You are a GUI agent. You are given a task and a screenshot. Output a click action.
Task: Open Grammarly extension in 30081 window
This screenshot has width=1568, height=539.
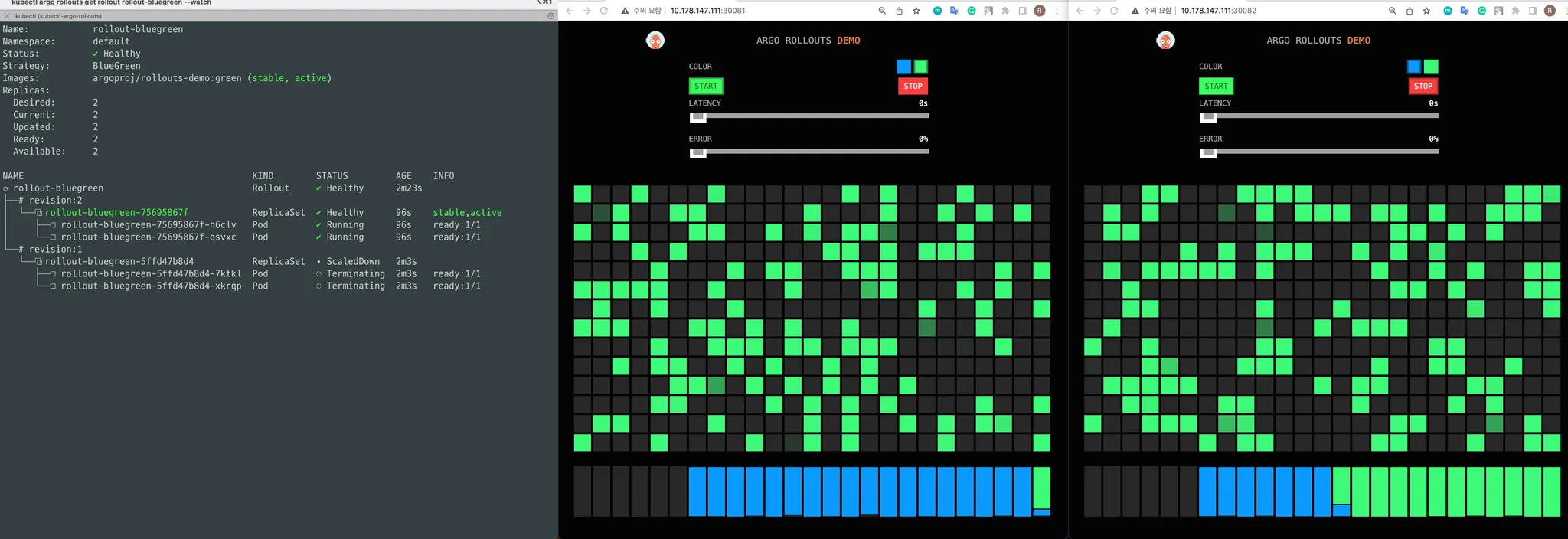[x=972, y=11]
